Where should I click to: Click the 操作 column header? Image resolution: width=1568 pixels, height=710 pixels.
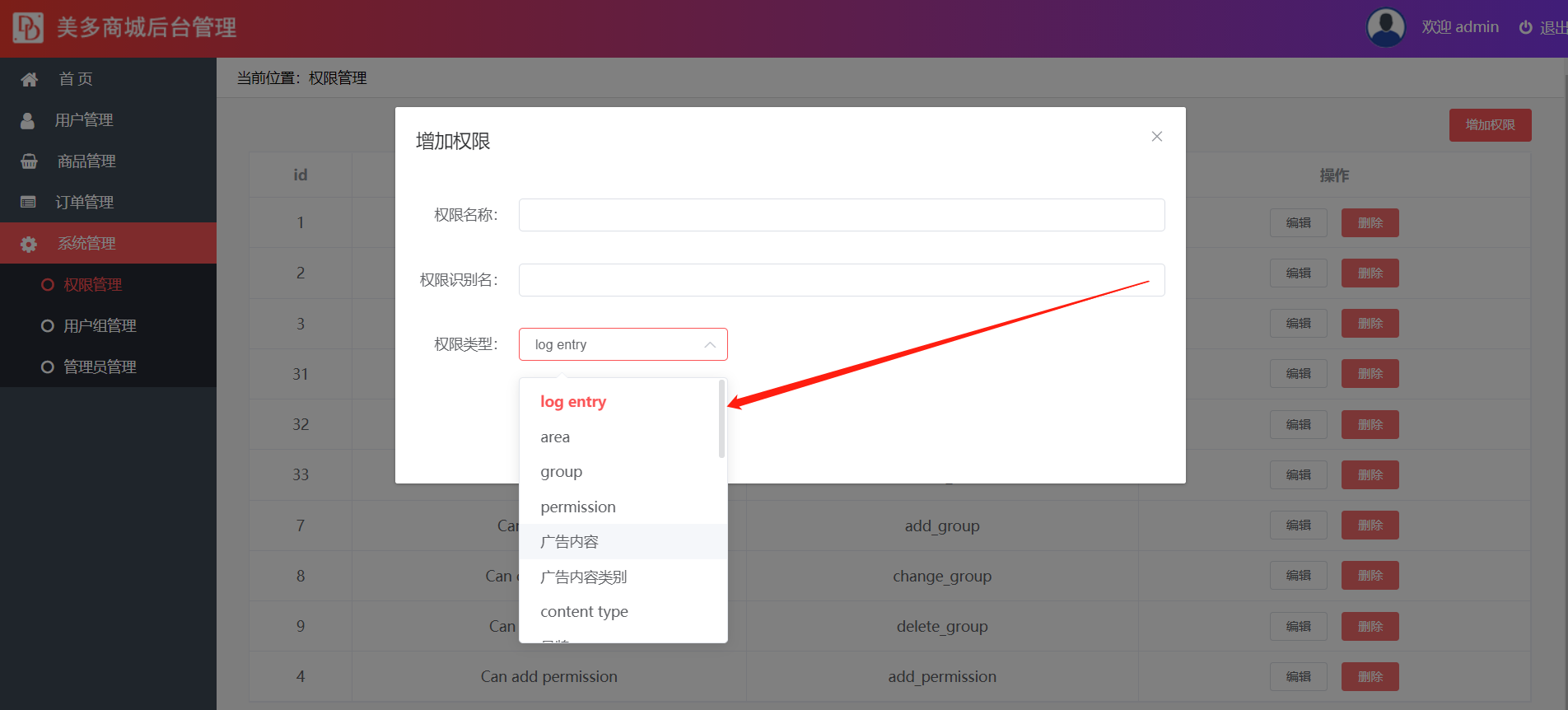pos(1334,175)
